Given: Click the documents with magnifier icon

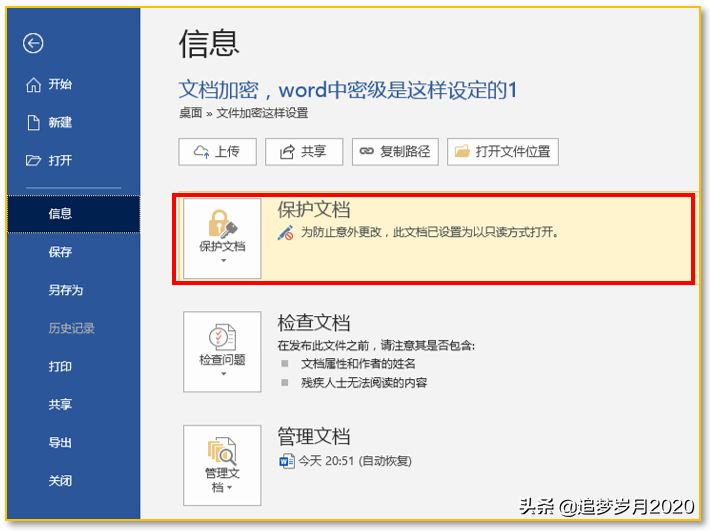Looking at the screenshot, I should [x=222, y=451].
